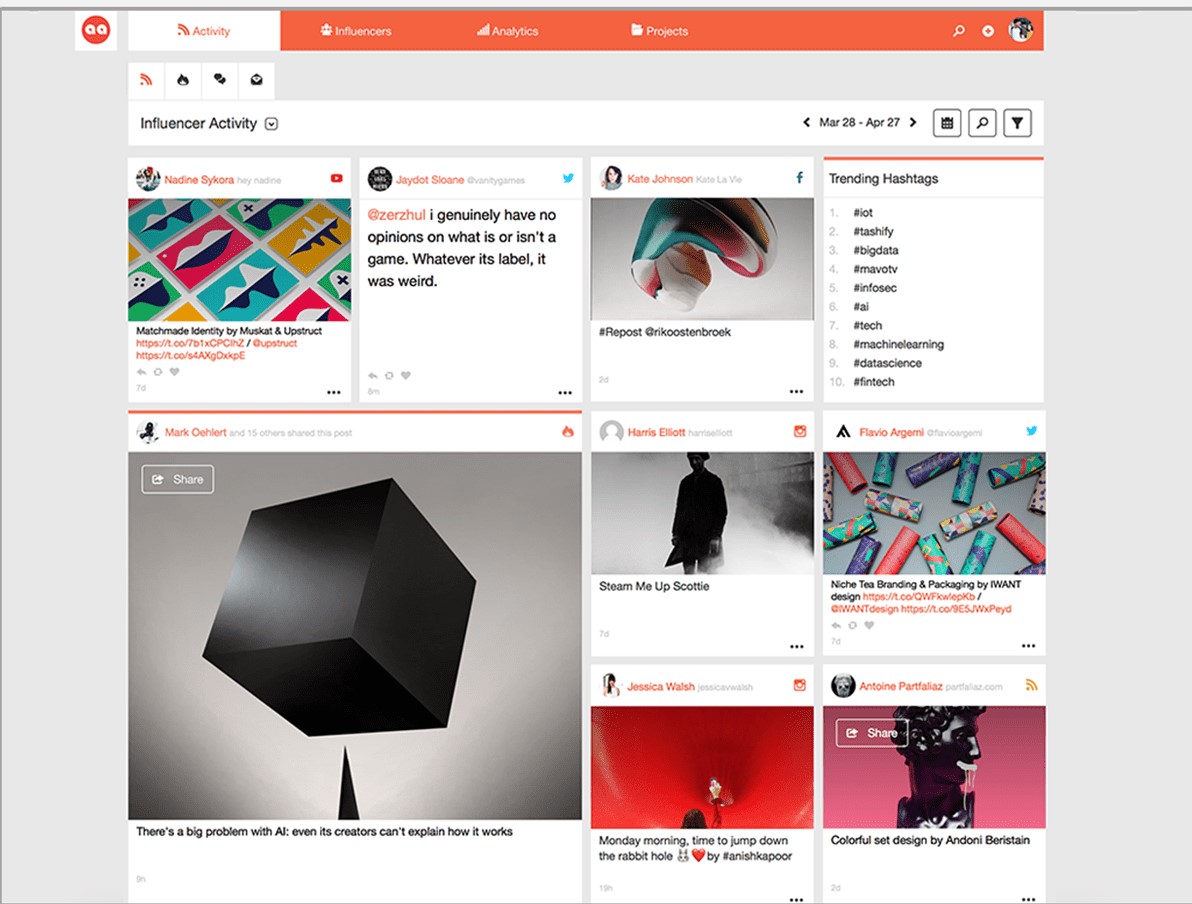Click the plus add icon in top bar
This screenshot has width=1192, height=904.
point(988,31)
